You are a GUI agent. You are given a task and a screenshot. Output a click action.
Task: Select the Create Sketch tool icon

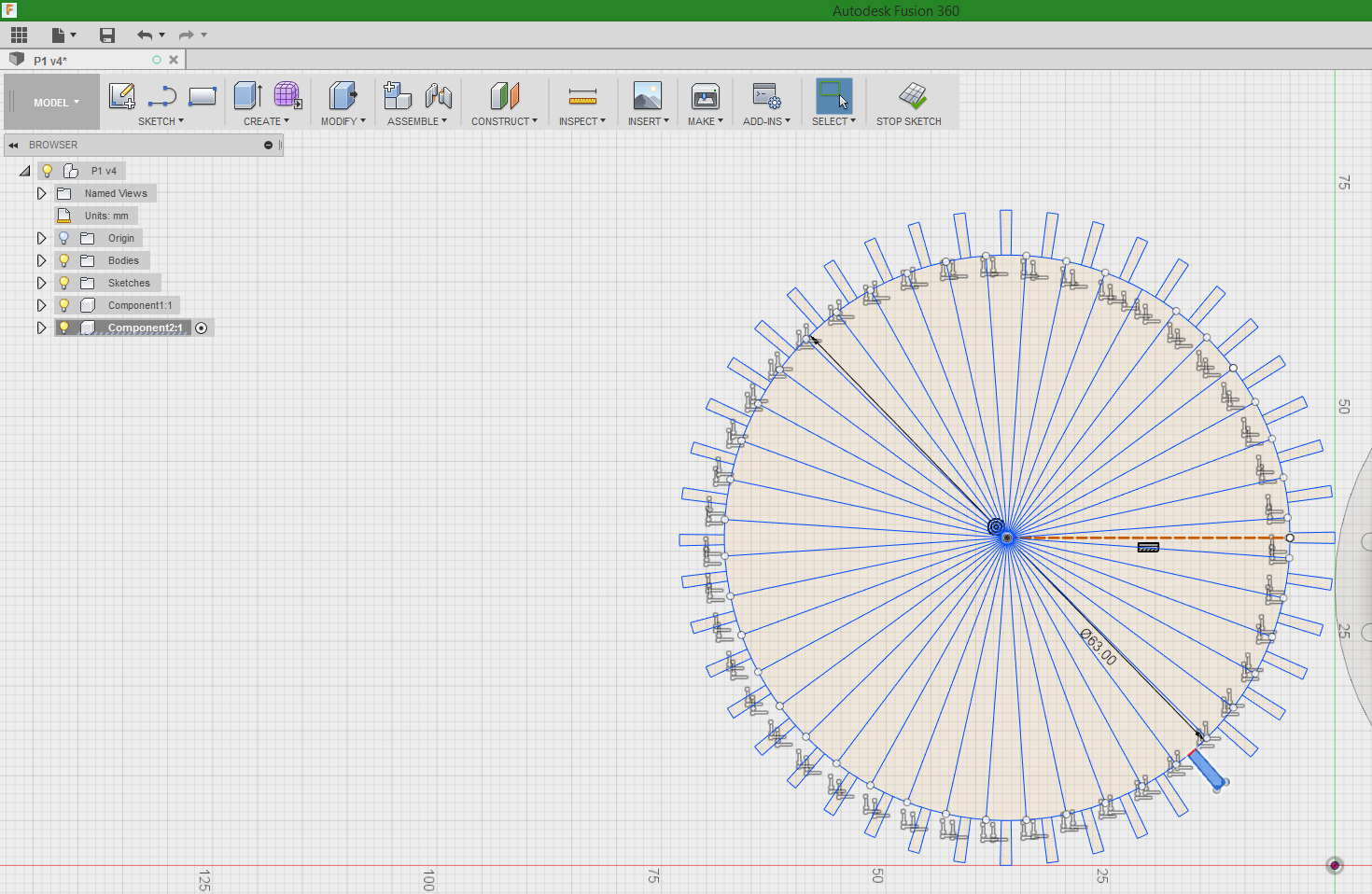click(122, 96)
